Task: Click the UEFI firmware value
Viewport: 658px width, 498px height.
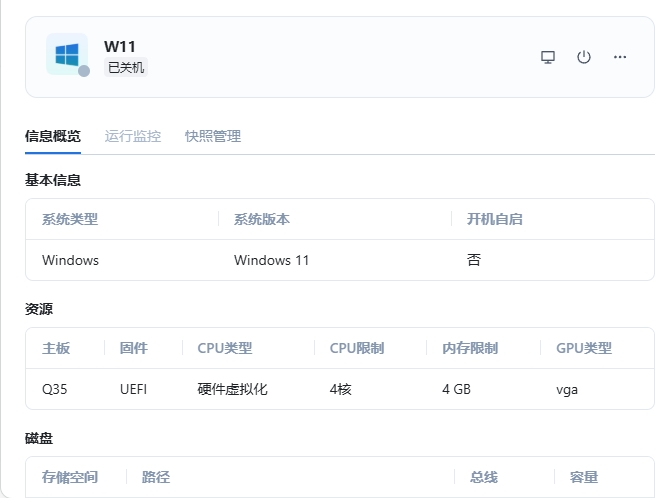Action: click(x=133, y=389)
